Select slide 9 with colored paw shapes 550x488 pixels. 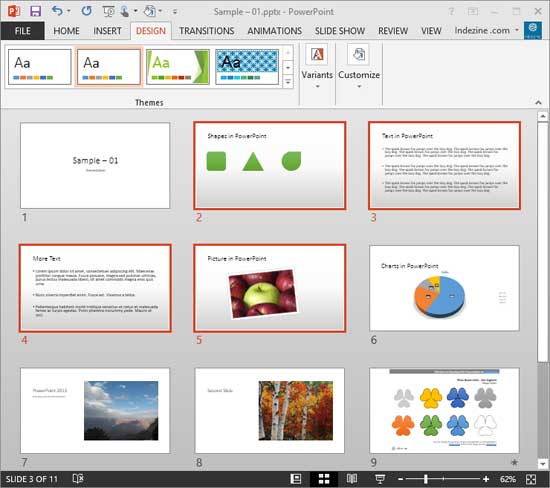[x=444, y=410]
